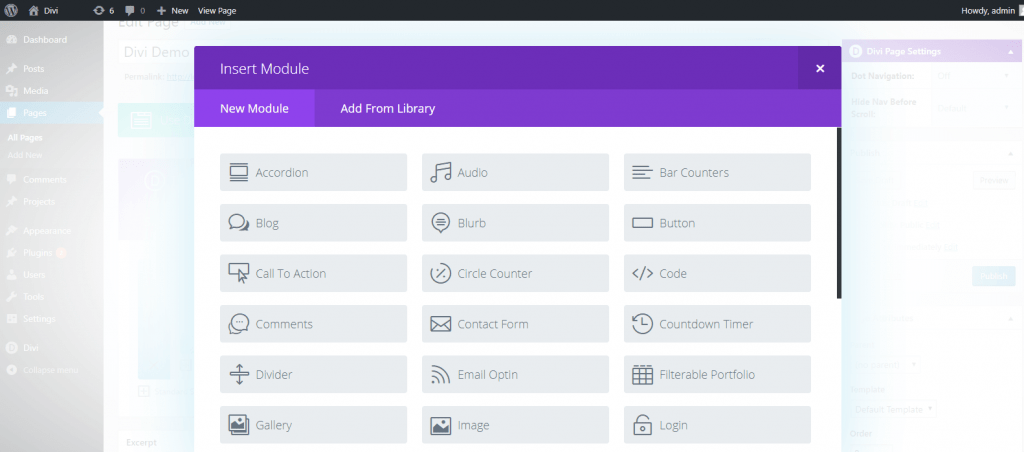Open Settings in the sidebar
Image resolution: width=1024 pixels, height=452 pixels.
[x=51, y=319]
